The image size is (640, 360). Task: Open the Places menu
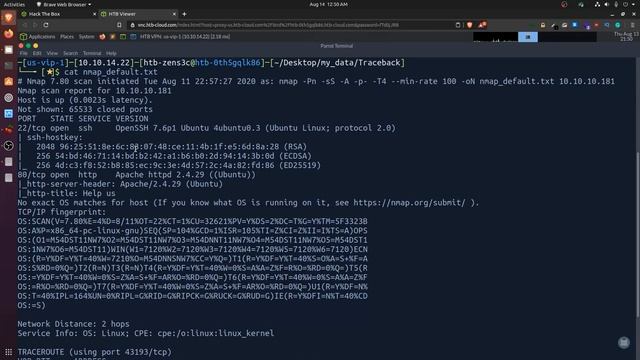pyautogui.click(x=67, y=37)
